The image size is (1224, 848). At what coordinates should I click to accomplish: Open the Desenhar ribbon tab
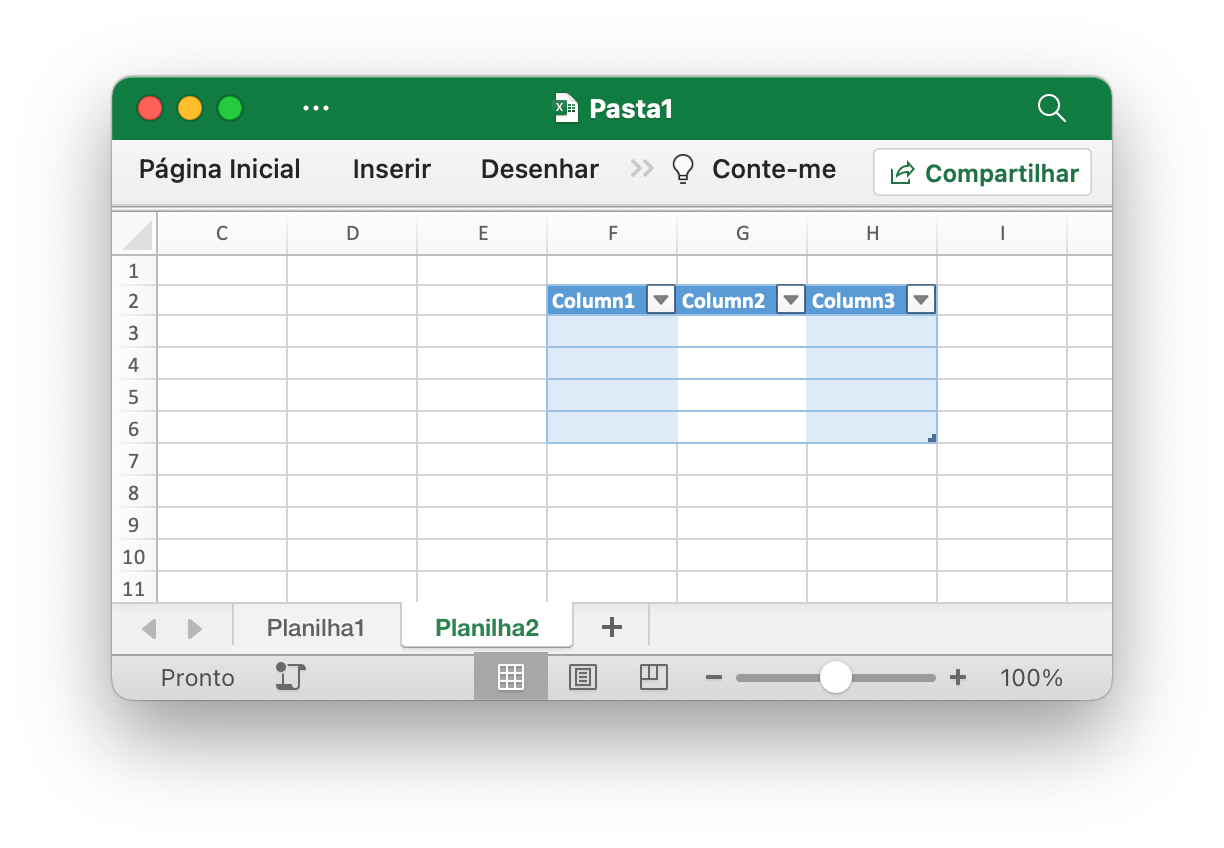coord(540,170)
